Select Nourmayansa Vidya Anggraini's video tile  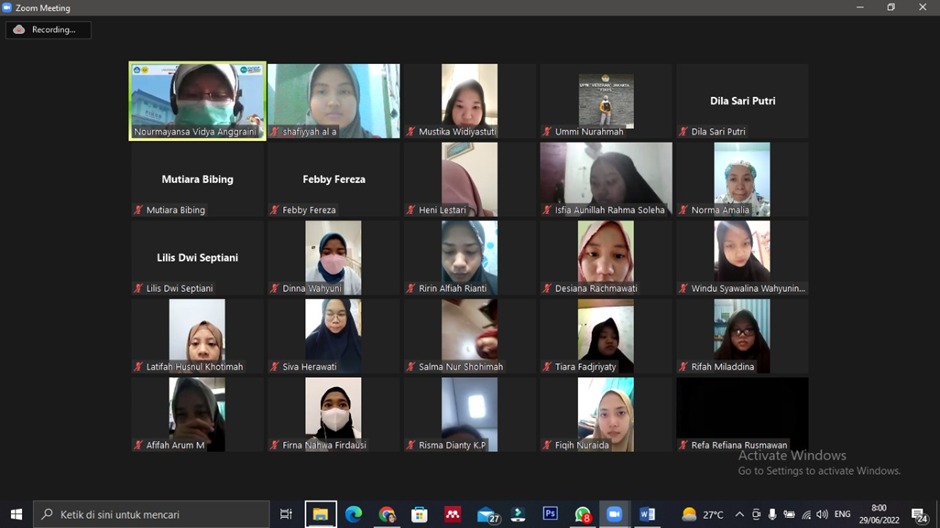tap(197, 100)
